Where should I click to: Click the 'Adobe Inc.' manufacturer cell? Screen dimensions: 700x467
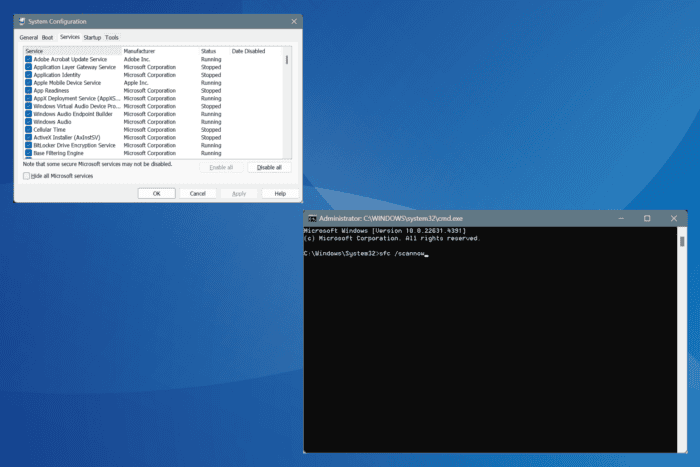(x=137, y=59)
